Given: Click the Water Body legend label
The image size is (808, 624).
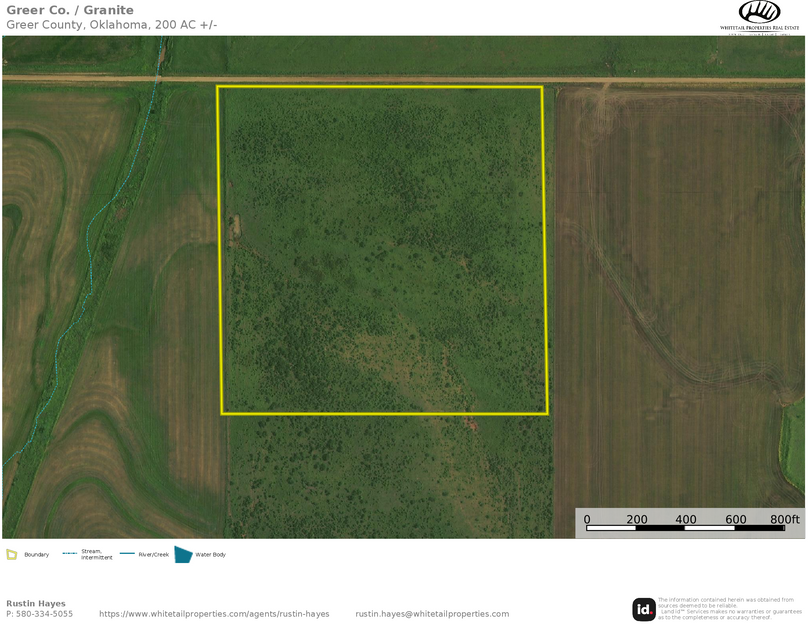Looking at the screenshot, I should 210,554.
